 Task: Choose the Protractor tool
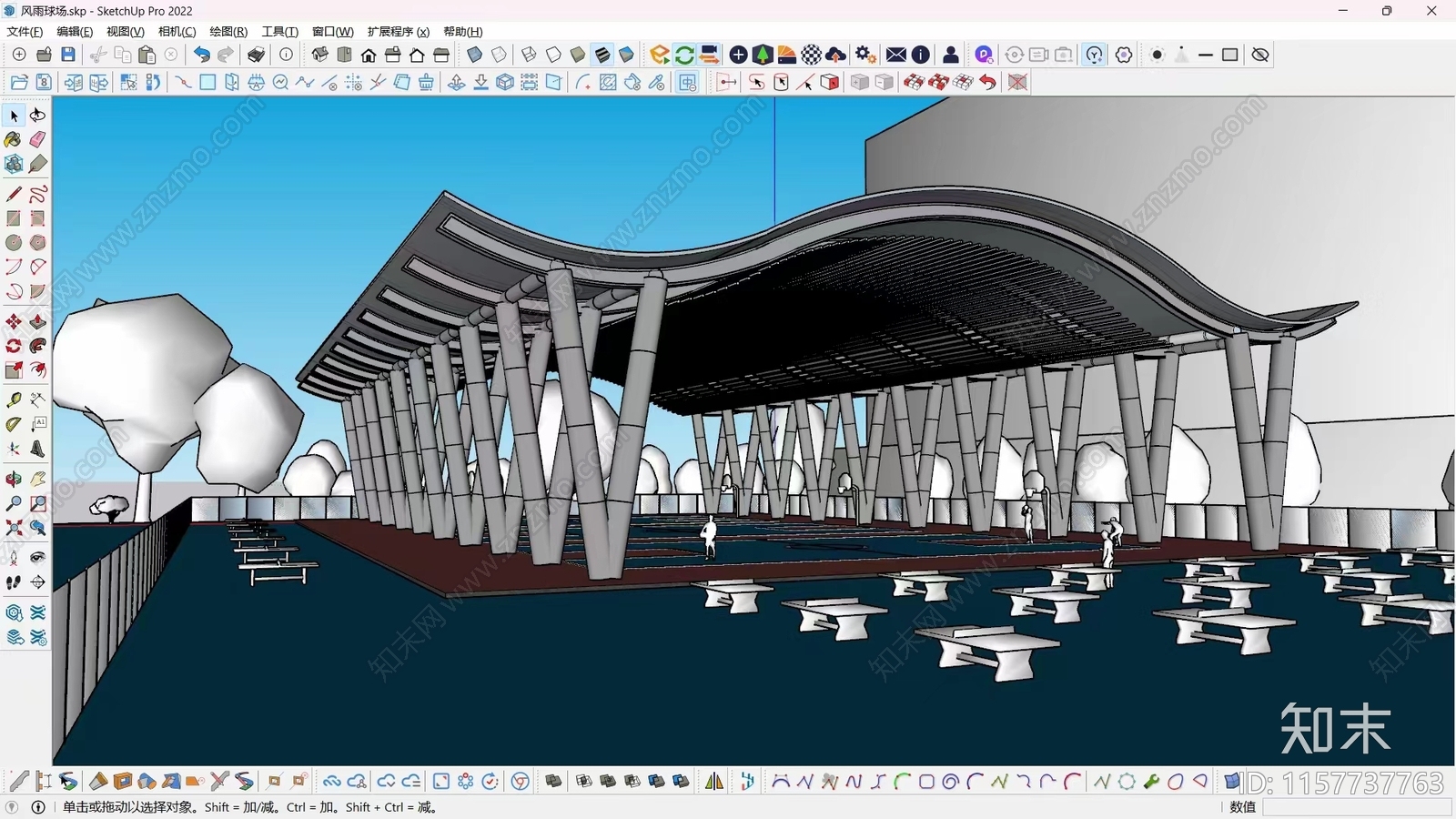[14, 424]
